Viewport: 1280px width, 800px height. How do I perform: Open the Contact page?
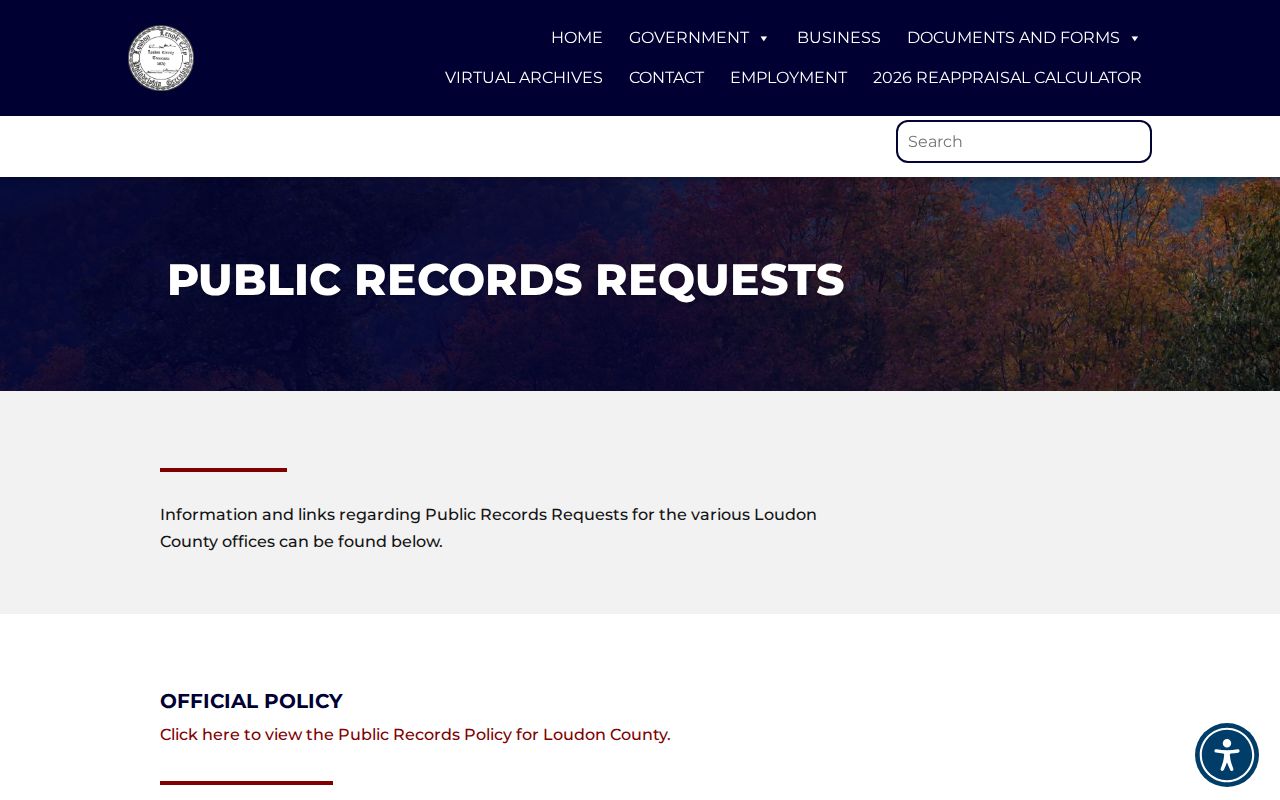[666, 78]
